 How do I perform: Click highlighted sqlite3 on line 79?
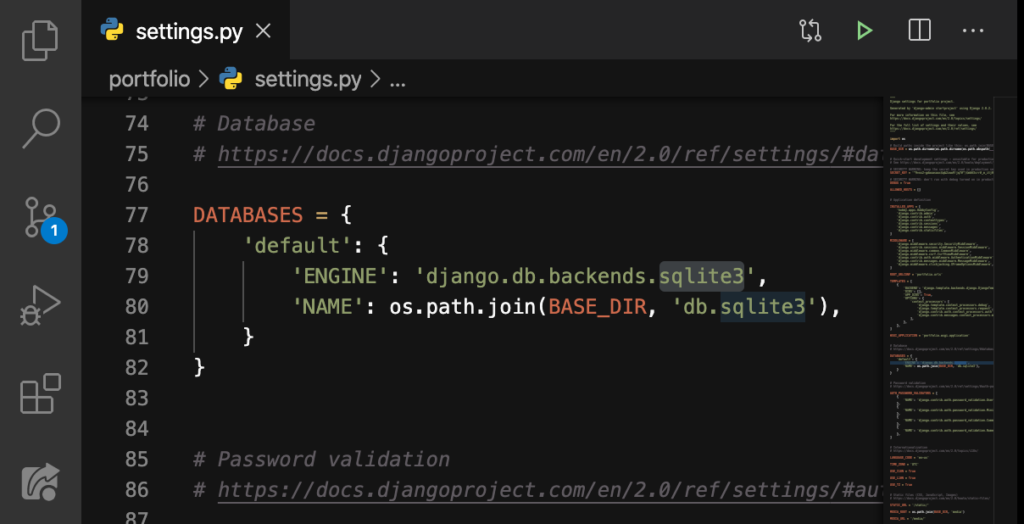pyautogui.click(x=702, y=276)
